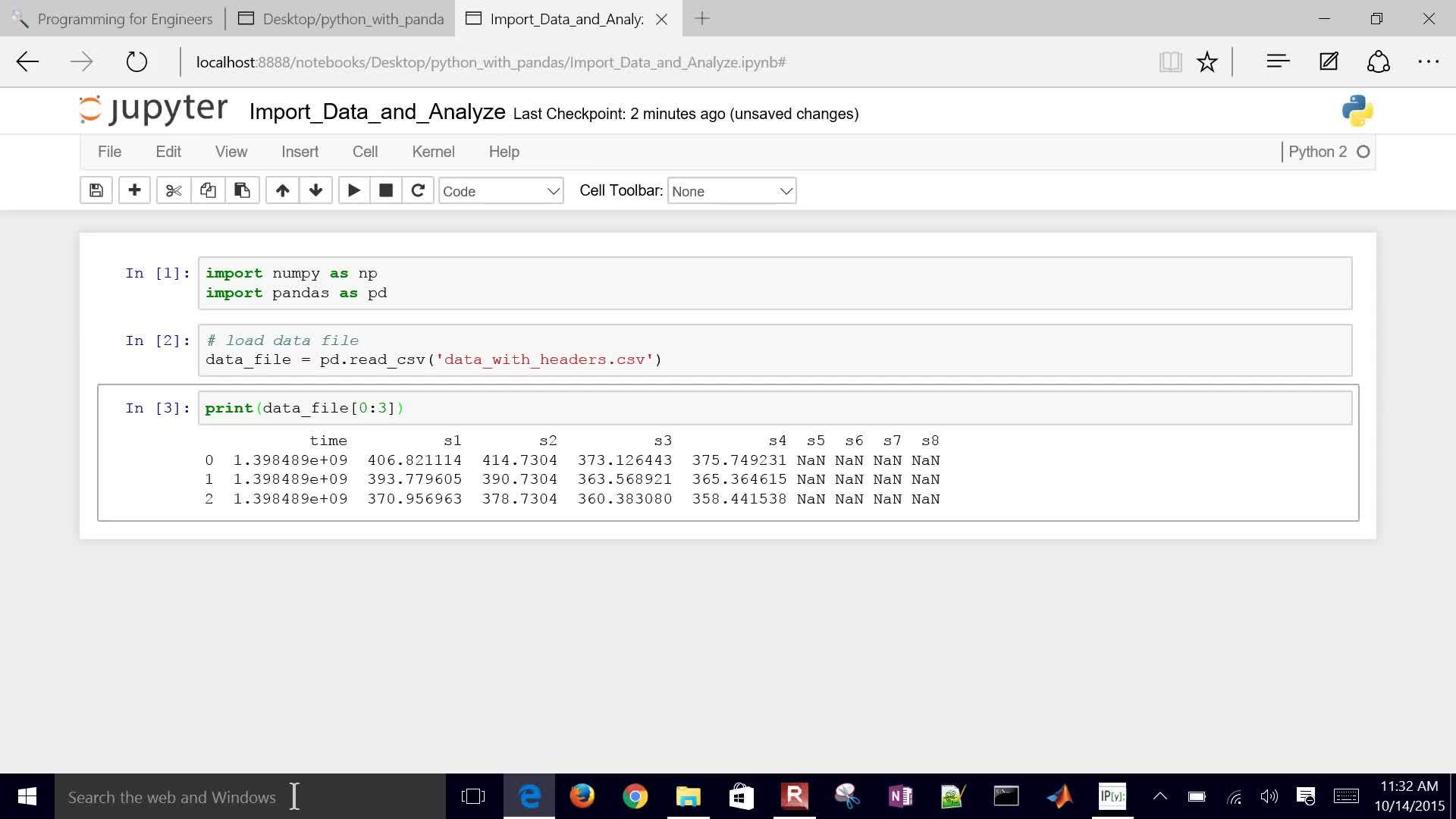Open Firefox from the taskbar
Screen dimensions: 1456x819
click(x=582, y=796)
